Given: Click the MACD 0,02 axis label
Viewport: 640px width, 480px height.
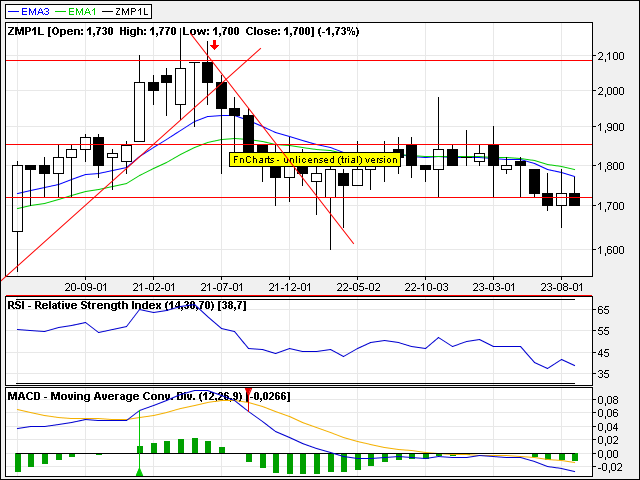Looking at the screenshot, I should (x=608, y=440).
